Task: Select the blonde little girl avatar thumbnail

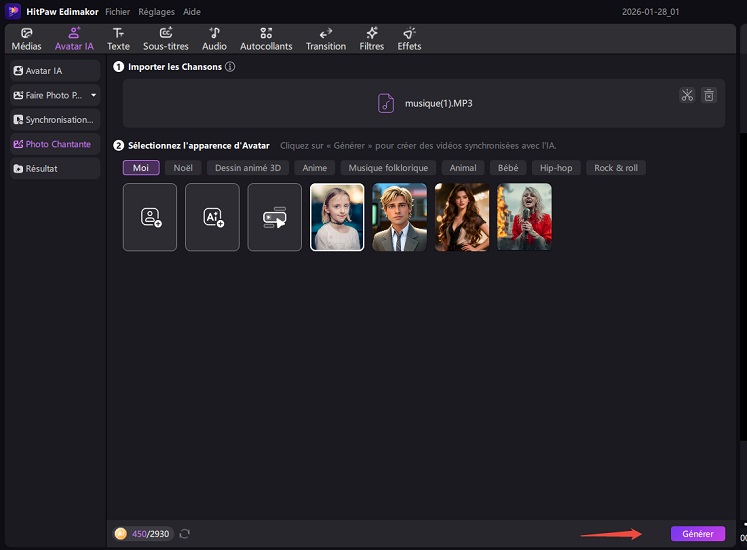Action: tap(337, 217)
